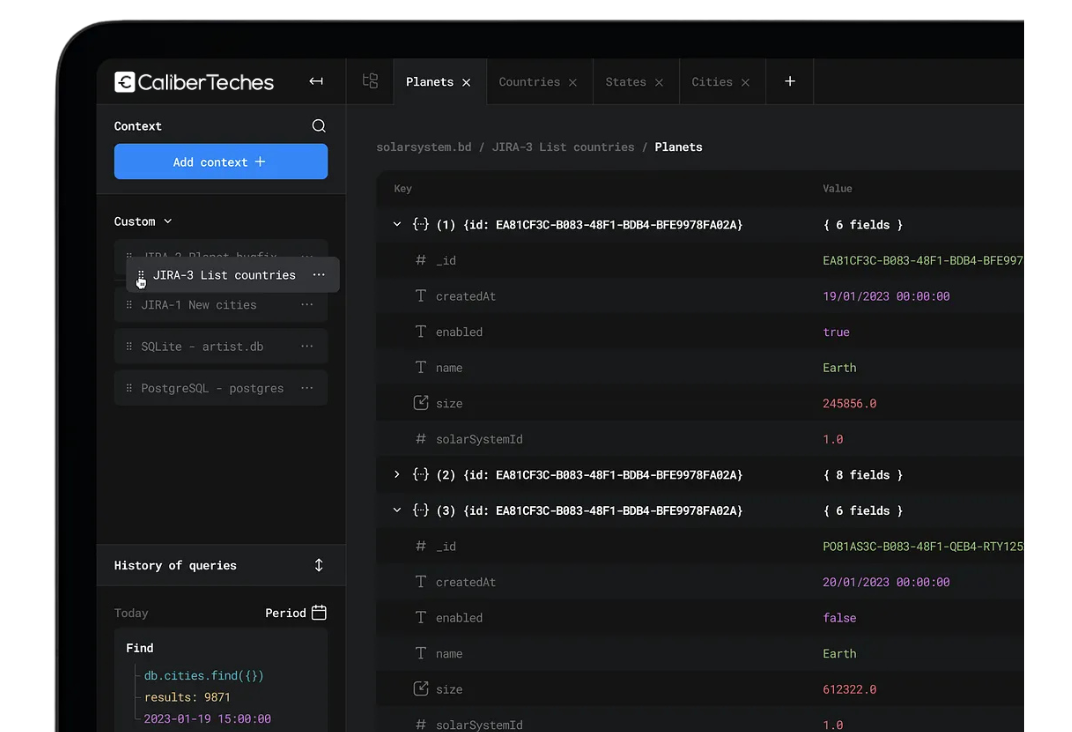
Task: Click the size field icon for 612322.0
Action: pos(421,689)
